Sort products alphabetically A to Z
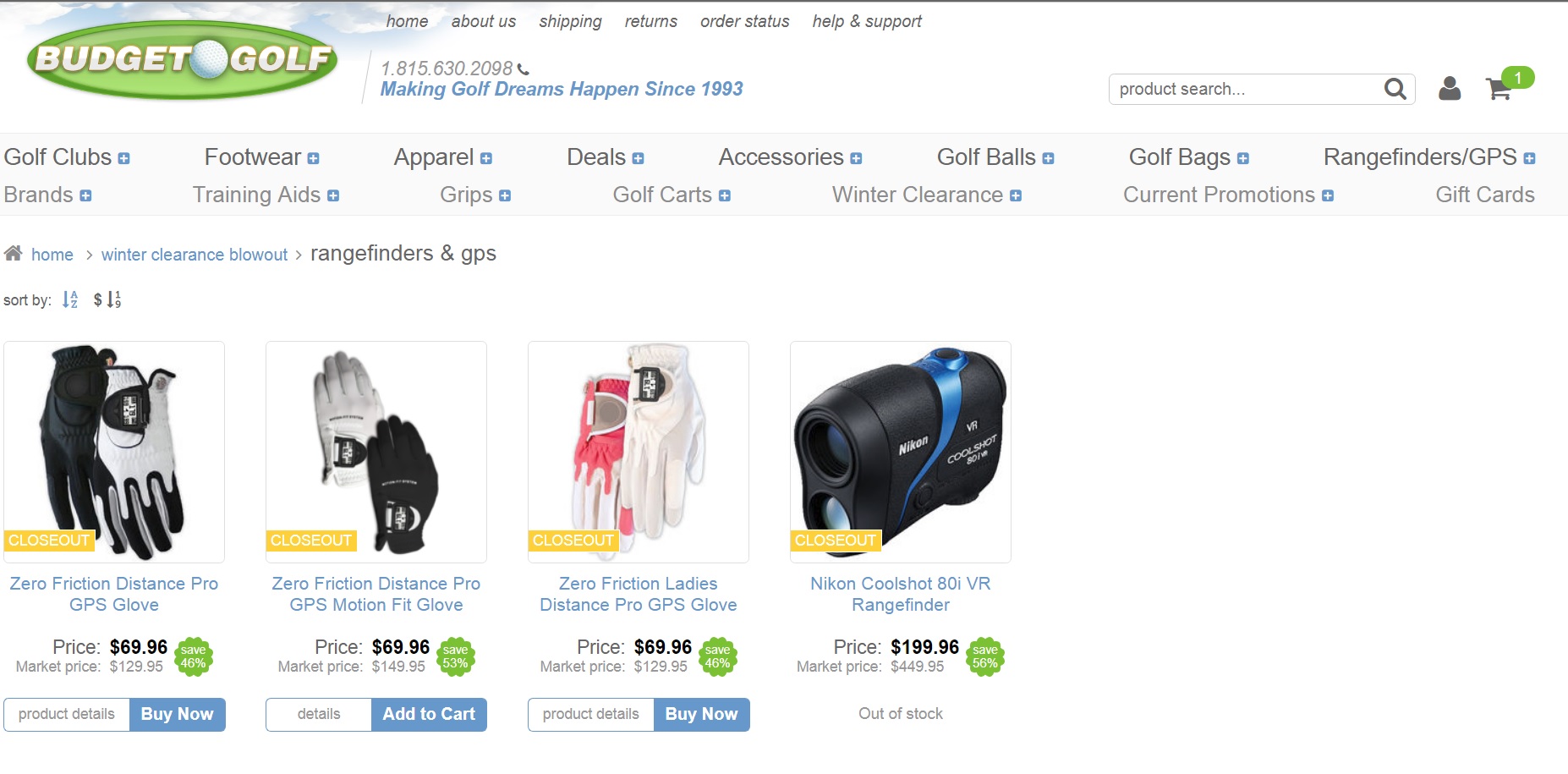 pos(70,299)
